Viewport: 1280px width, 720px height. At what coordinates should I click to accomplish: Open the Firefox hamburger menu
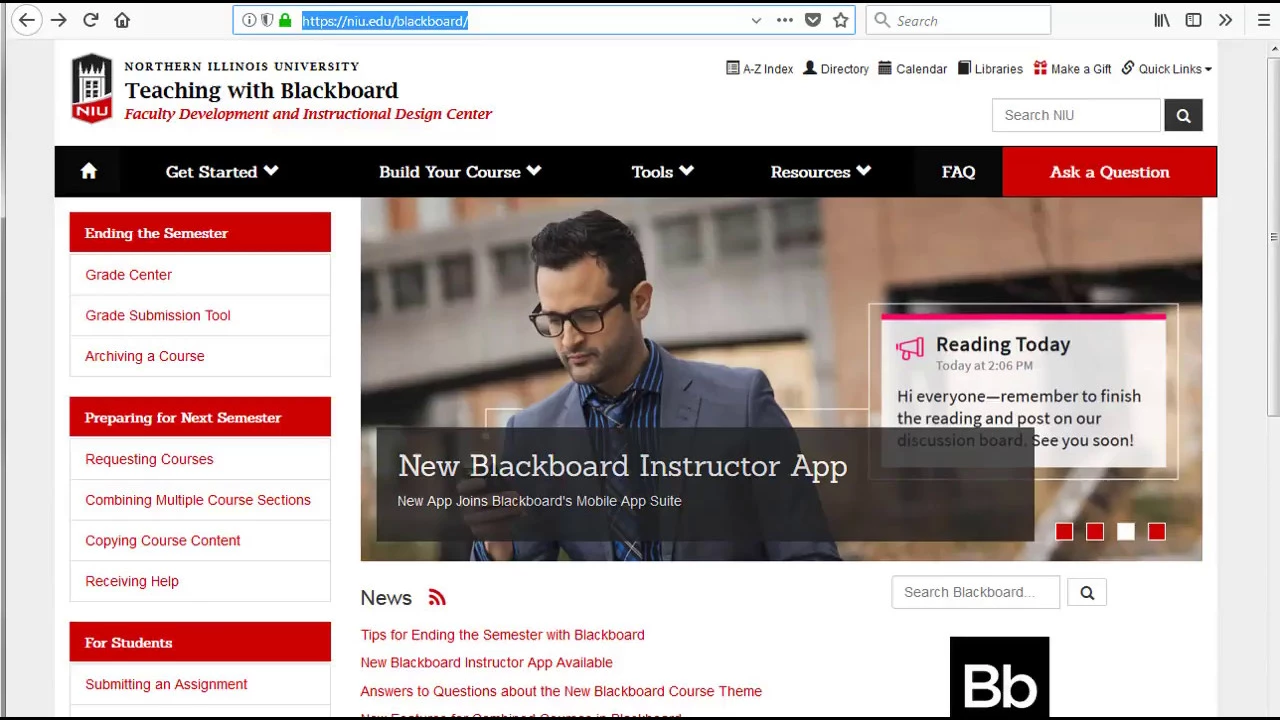[x=1264, y=20]
